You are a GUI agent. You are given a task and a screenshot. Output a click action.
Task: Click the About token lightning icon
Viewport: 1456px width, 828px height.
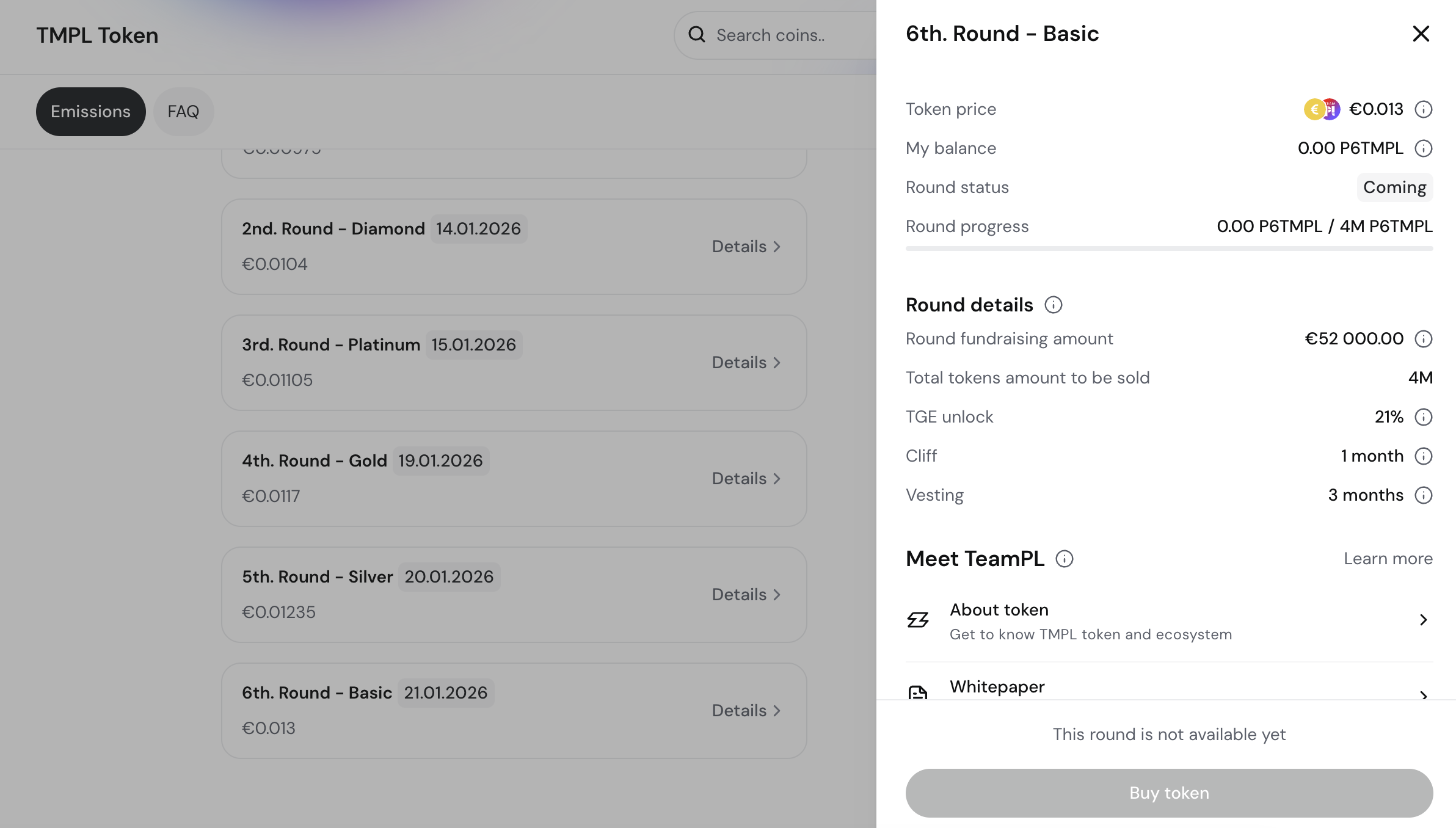tap(917, 620)
